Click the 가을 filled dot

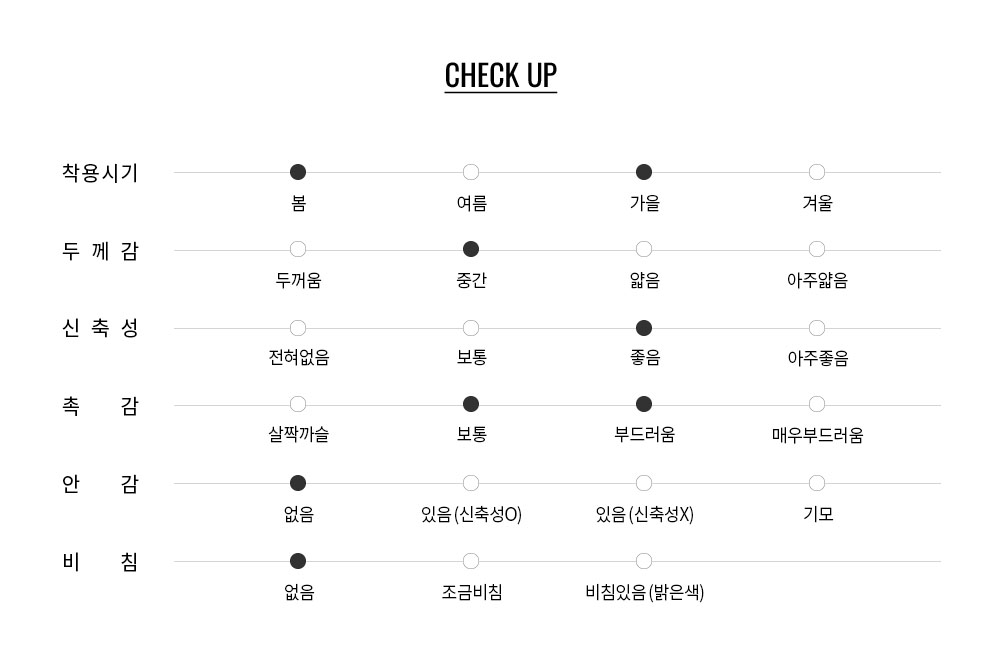644,172
